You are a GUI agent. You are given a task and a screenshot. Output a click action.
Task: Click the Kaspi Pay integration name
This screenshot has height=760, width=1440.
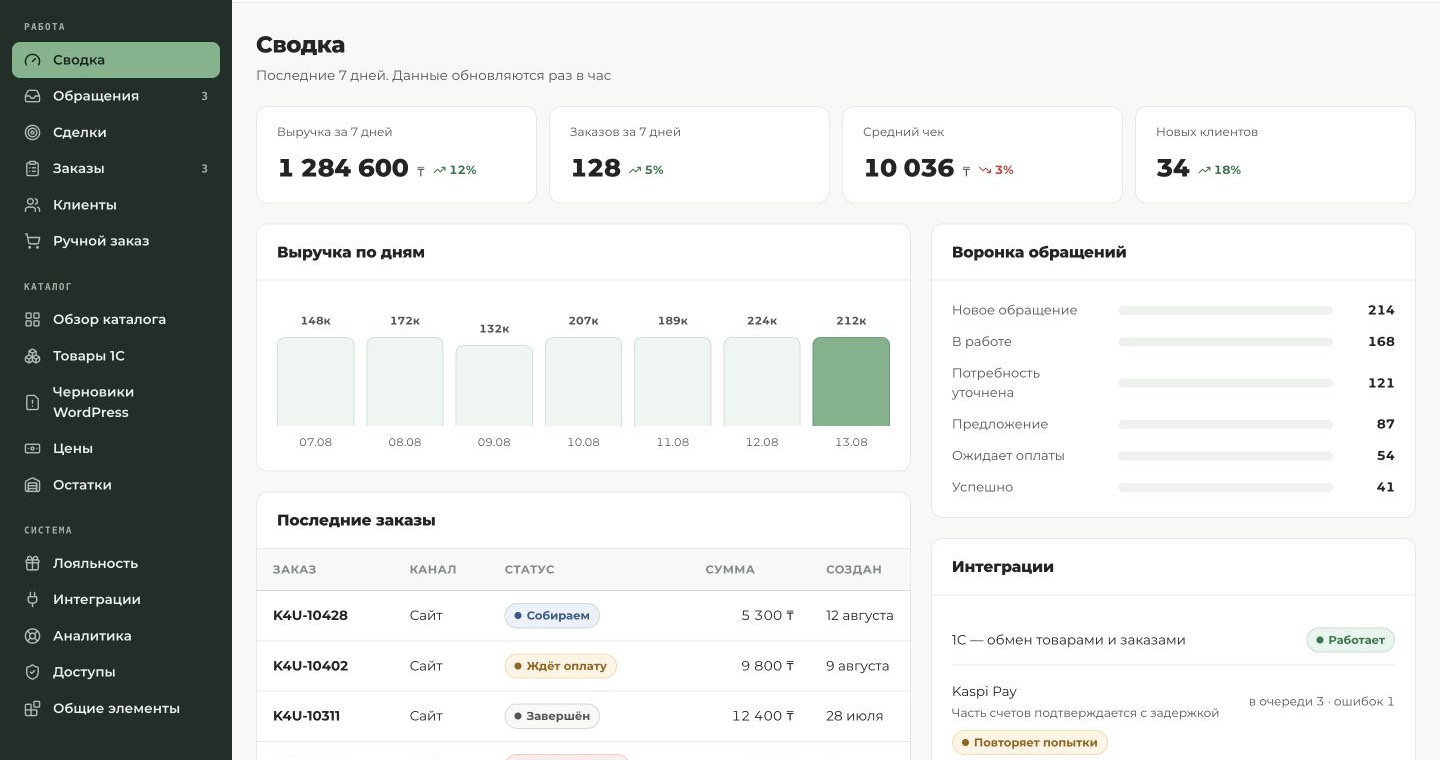[984, 692]
